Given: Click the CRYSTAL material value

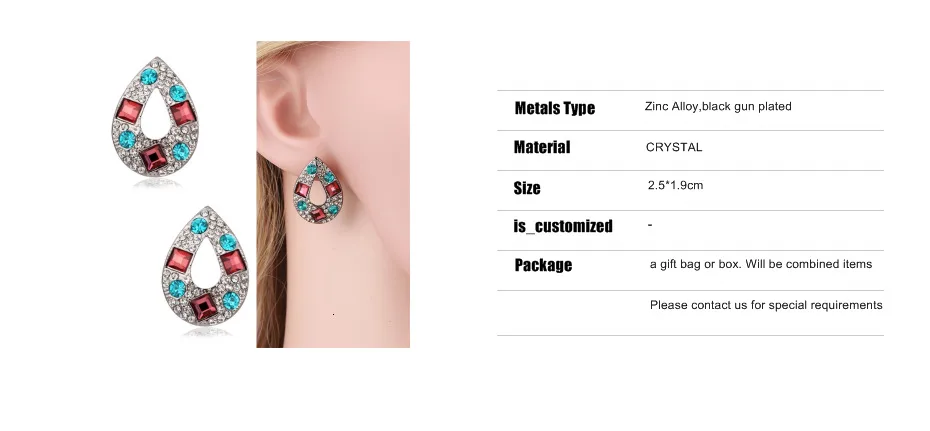Looking at the screenshot, I should tap(674, 147).
